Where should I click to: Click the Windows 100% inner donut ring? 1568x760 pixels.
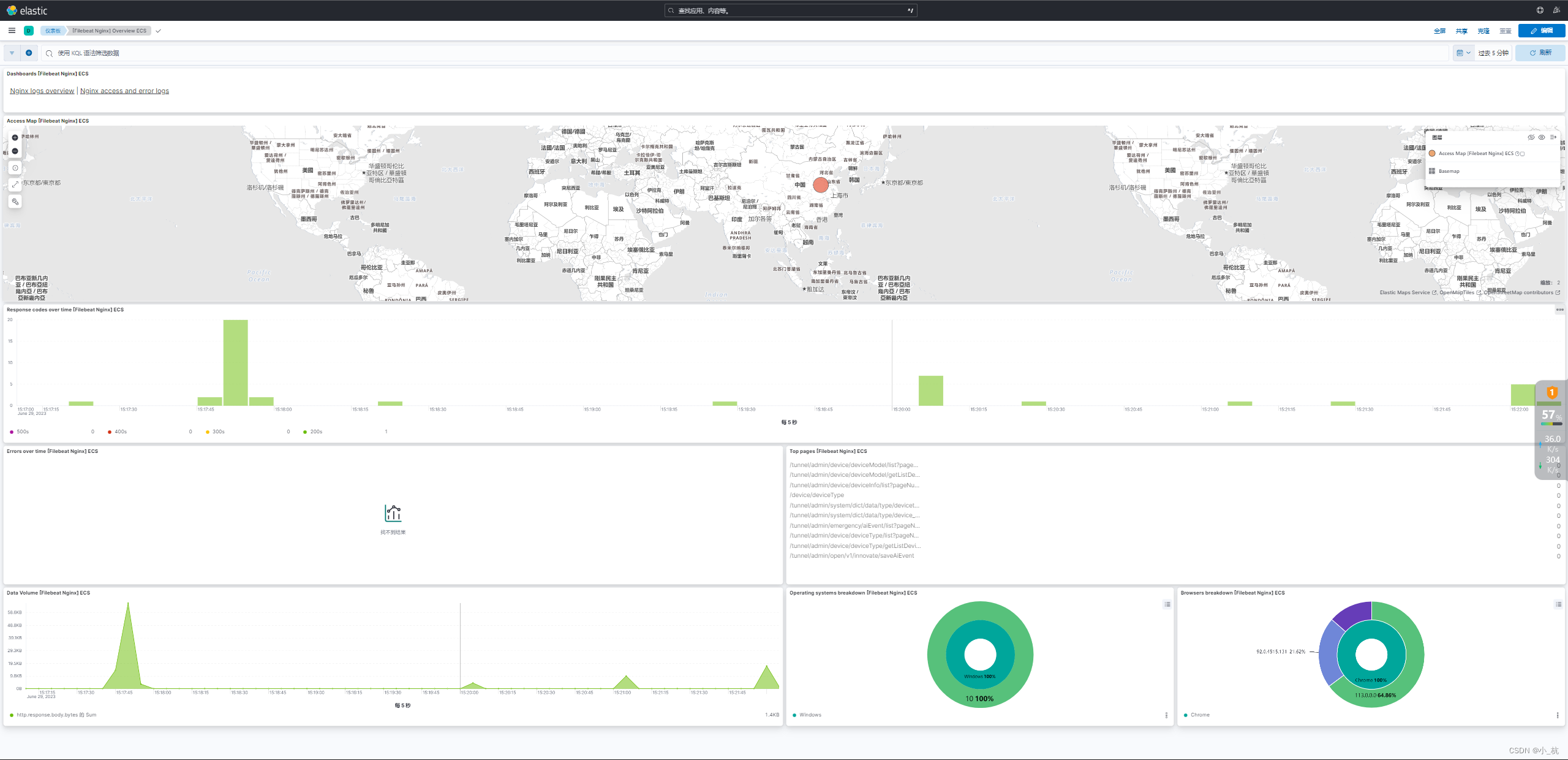[x=980, y=677]
